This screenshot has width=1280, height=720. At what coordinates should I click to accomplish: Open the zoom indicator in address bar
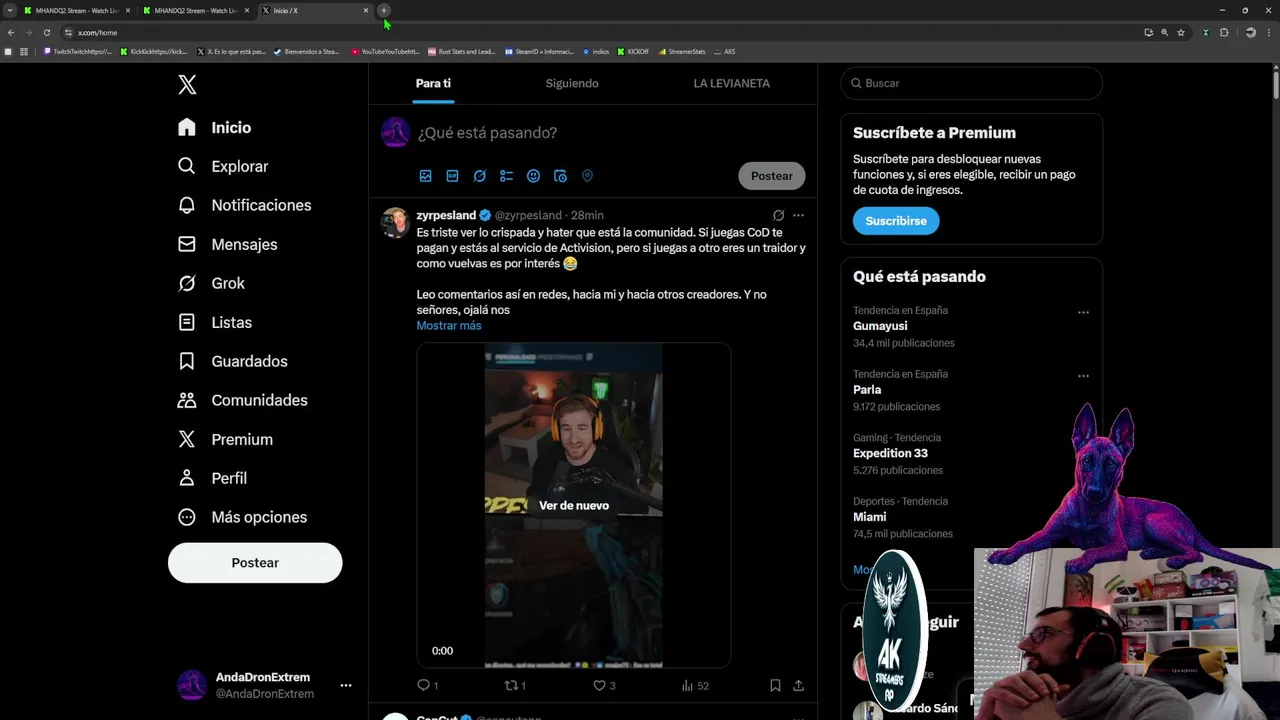coord(1164,32)
